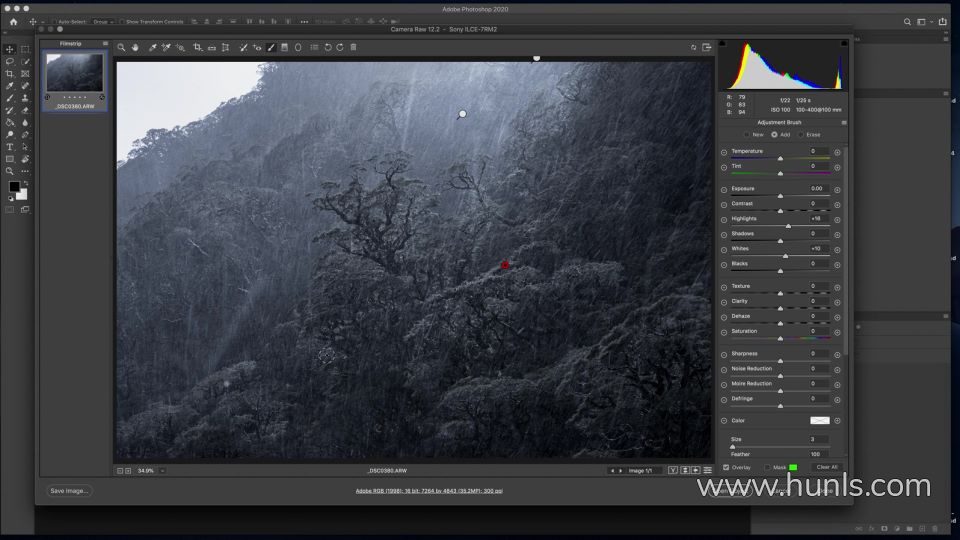Toggle Show Transform Controls checkbox
Screen dimensions: 960x540
click(x=122, y=21)
